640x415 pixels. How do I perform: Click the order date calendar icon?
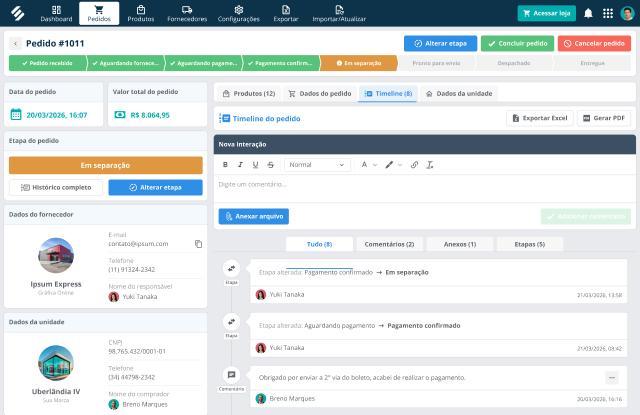(16, 115)
